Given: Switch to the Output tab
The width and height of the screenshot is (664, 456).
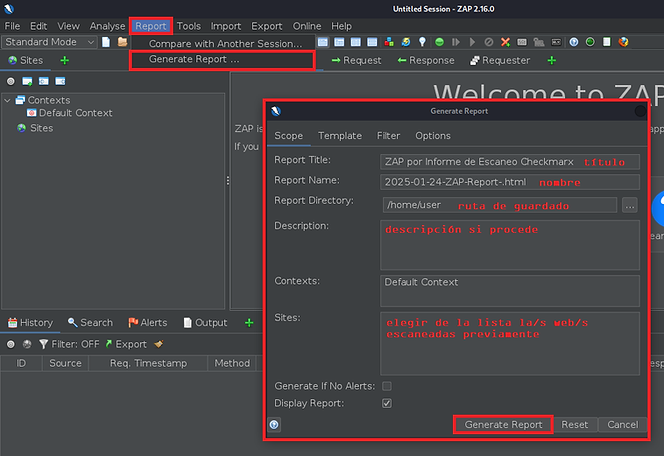Looking at the screenshot, I should click(205, 323).
